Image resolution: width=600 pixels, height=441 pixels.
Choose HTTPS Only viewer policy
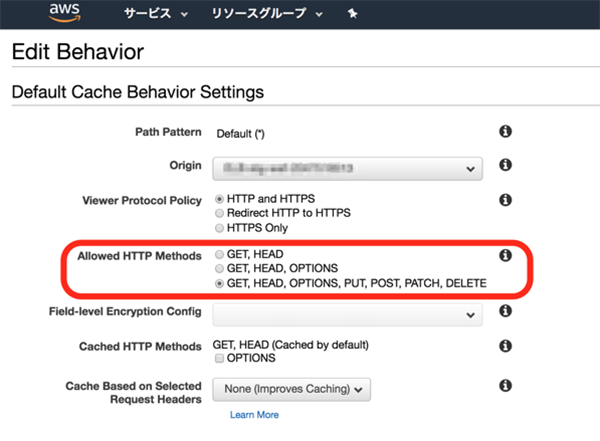coord(220,228)
